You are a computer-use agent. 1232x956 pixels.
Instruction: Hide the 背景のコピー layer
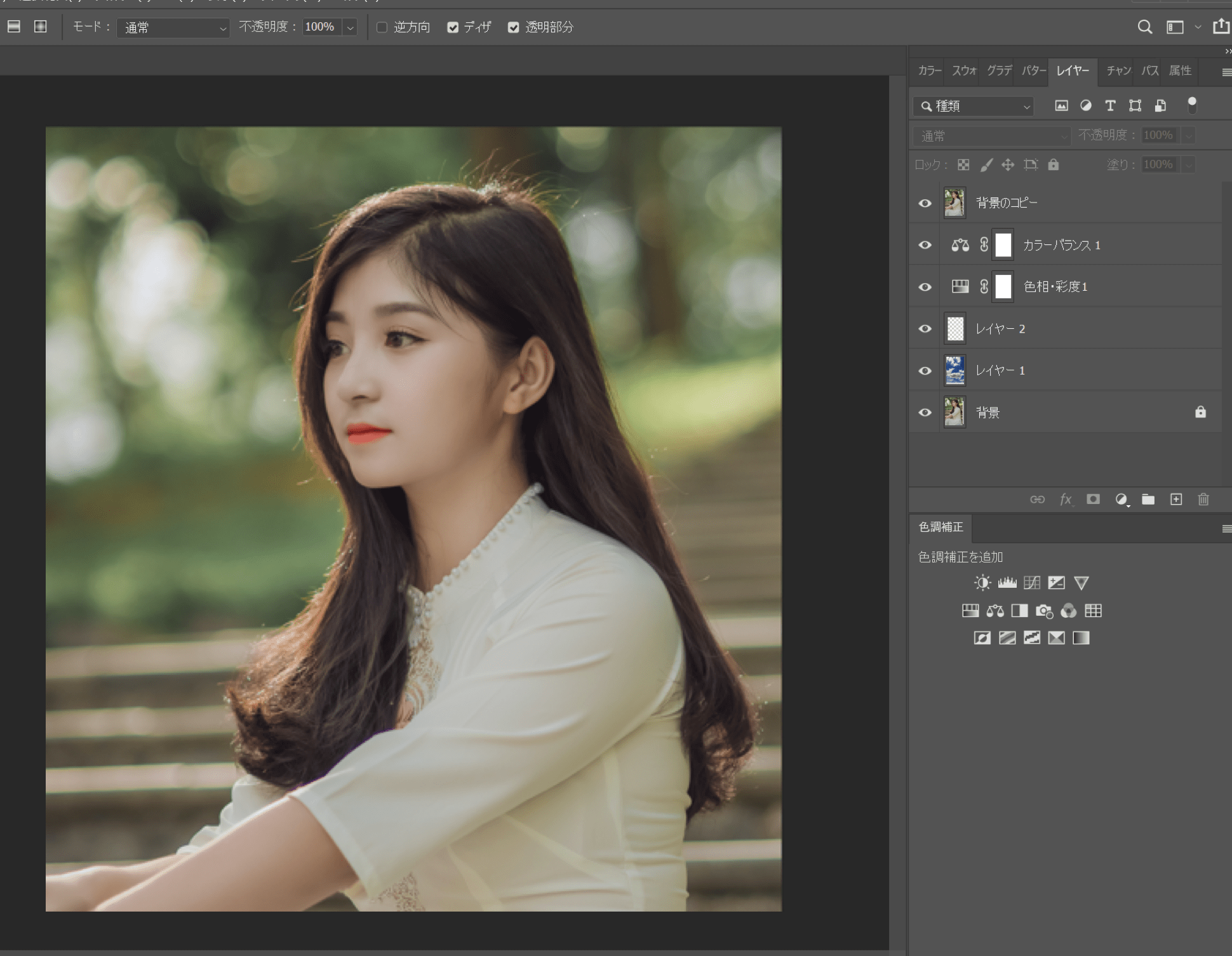(x=925, y=203)
